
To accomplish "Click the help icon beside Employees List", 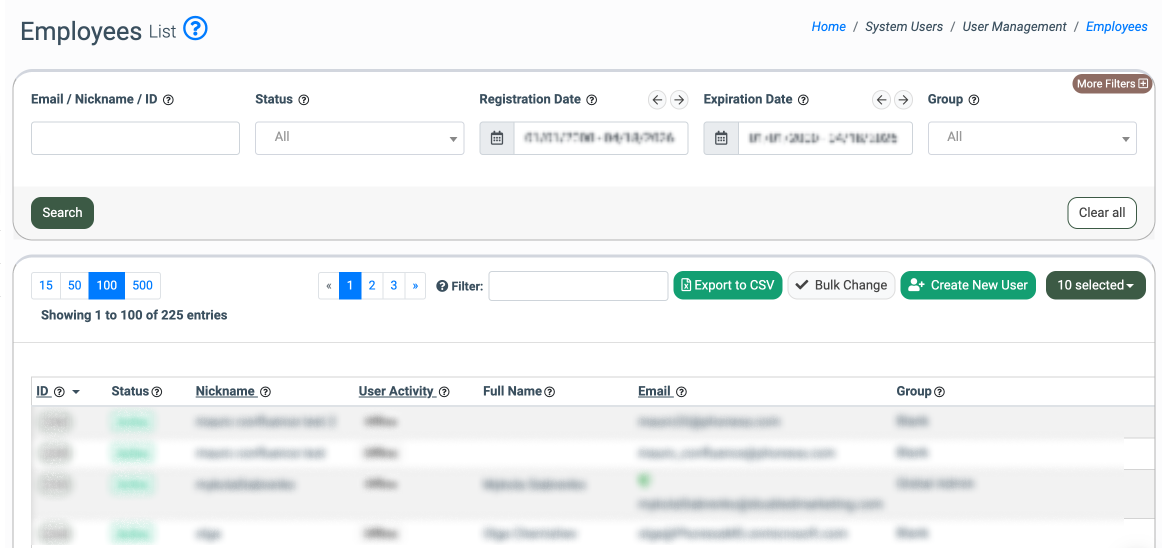I will (196, 30).
